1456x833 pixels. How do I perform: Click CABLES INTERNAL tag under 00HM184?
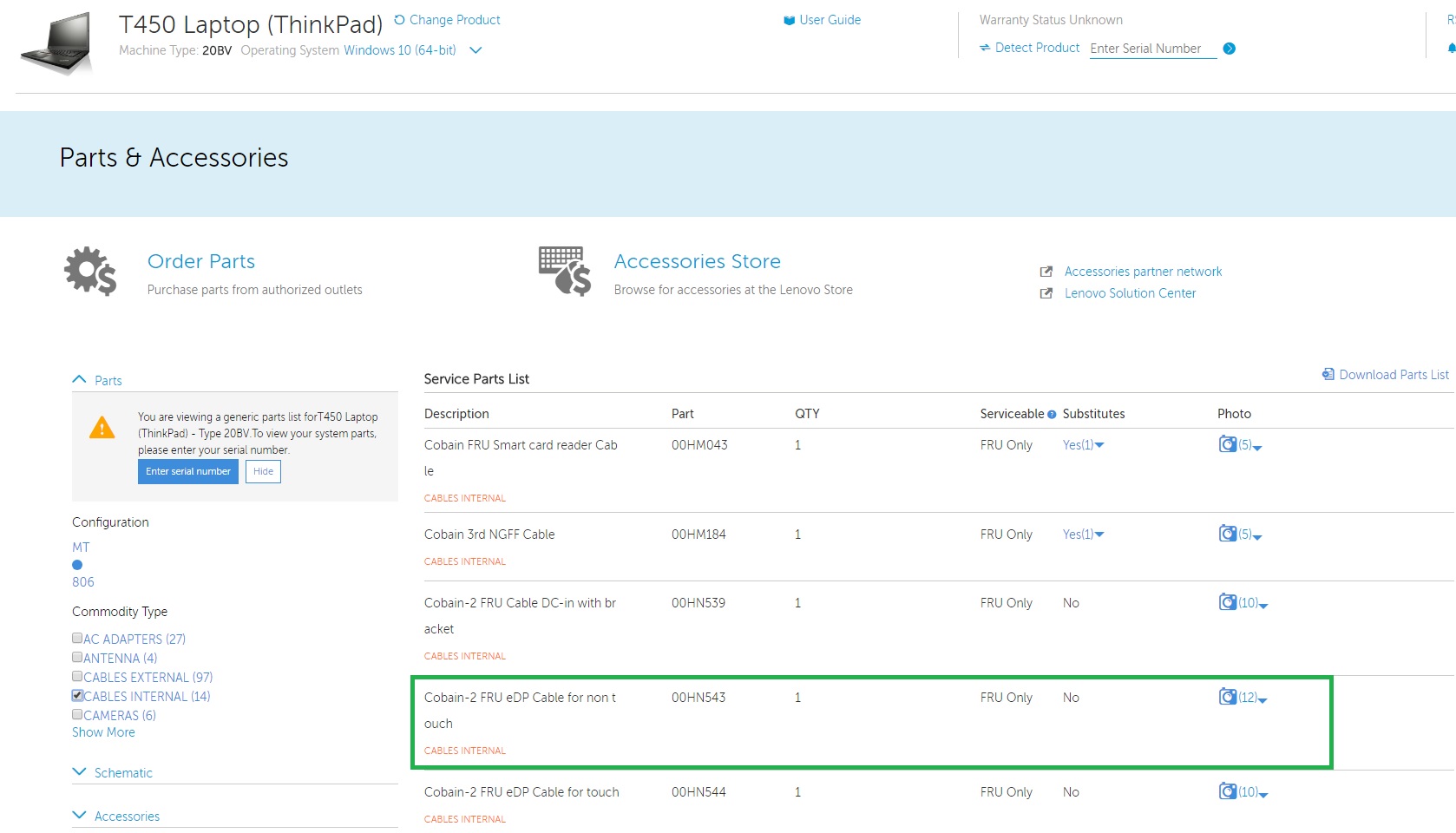click(465, 561)
